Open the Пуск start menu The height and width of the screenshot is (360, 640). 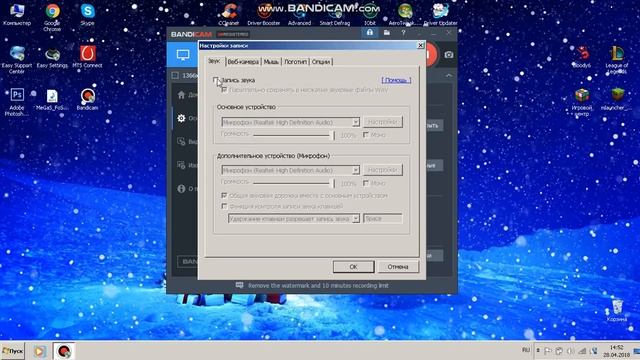[13, 351]
